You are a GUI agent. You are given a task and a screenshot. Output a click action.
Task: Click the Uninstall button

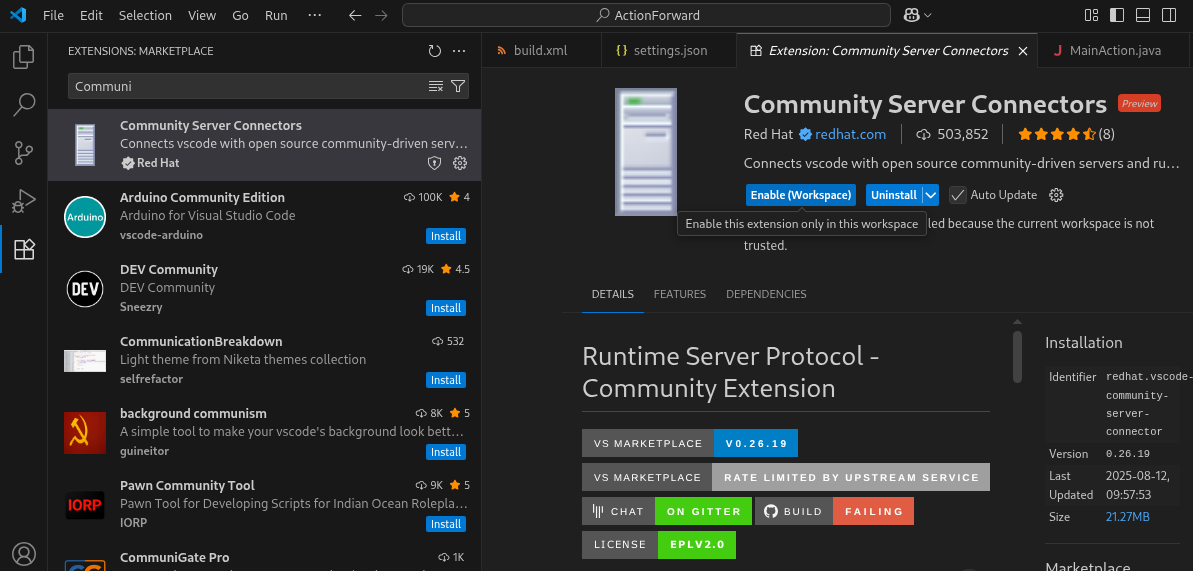pos(894,195)
